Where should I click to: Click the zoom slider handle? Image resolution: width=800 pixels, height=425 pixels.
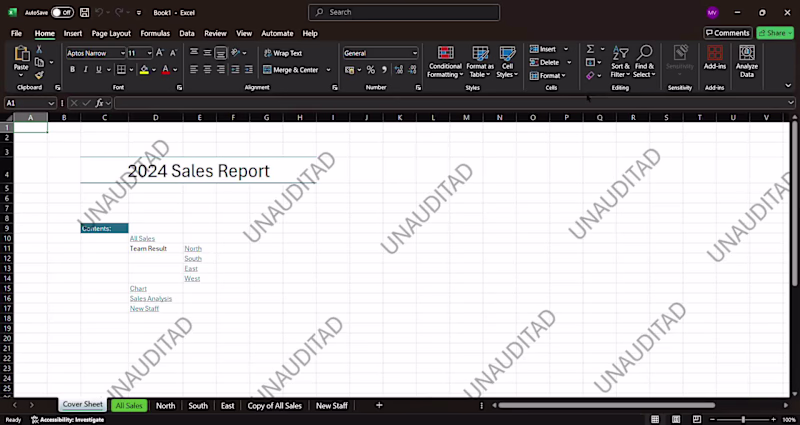coord(743,419)
